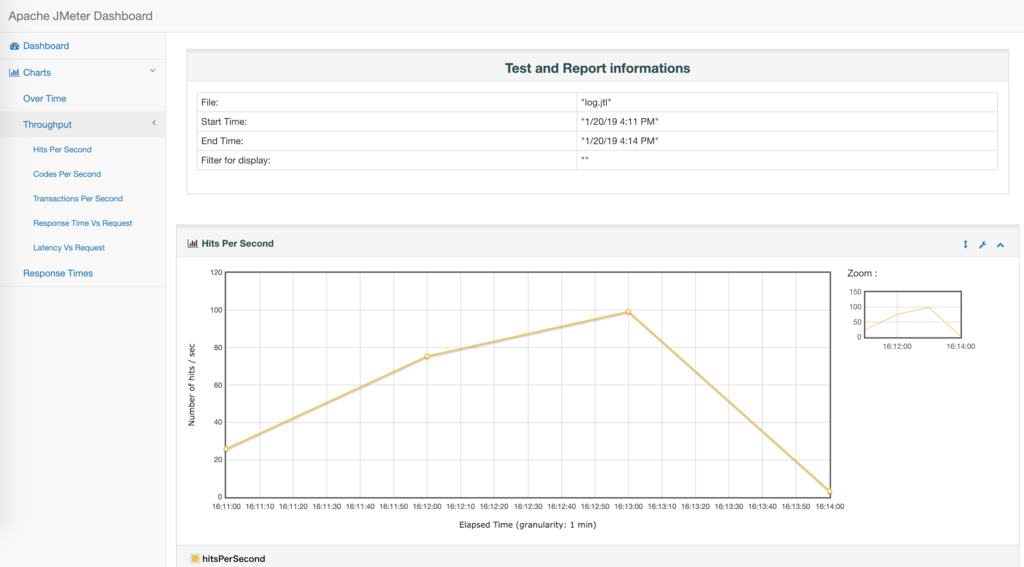Click the "1/20/19 4:11 PM" start time value
This screenshot has height=567, width=1024.
tap(619, 122)
